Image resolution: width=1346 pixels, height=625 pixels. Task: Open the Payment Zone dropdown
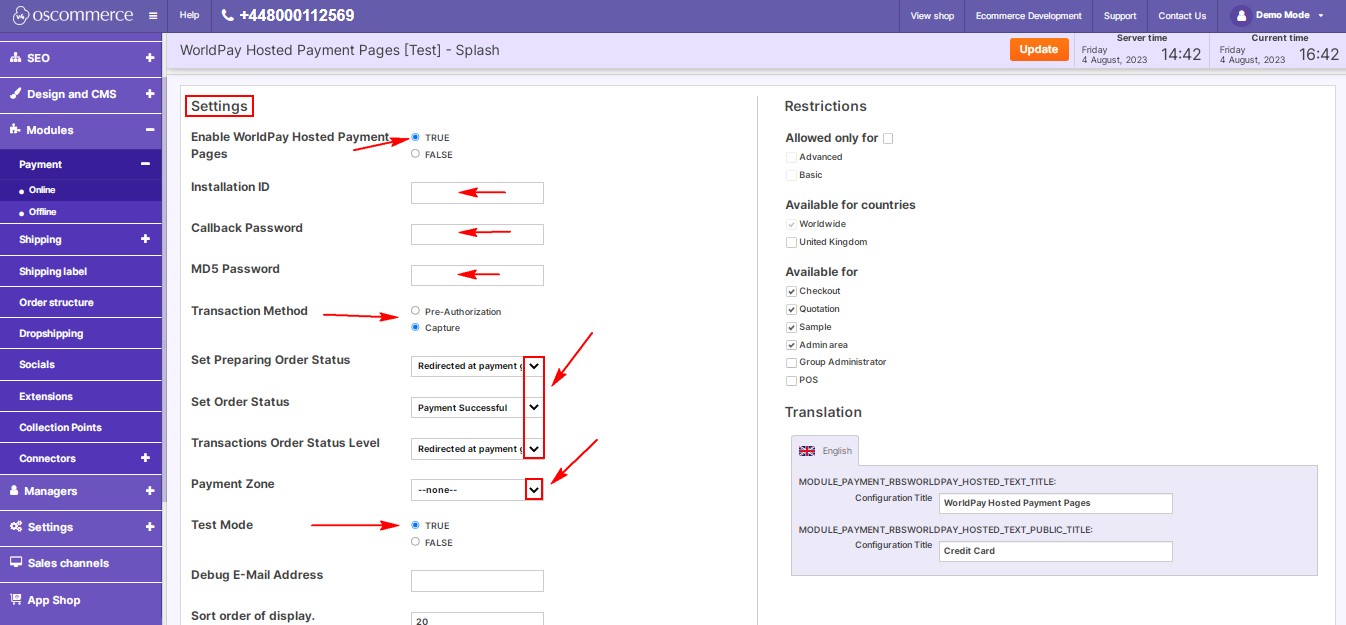[x=533, y=489]
